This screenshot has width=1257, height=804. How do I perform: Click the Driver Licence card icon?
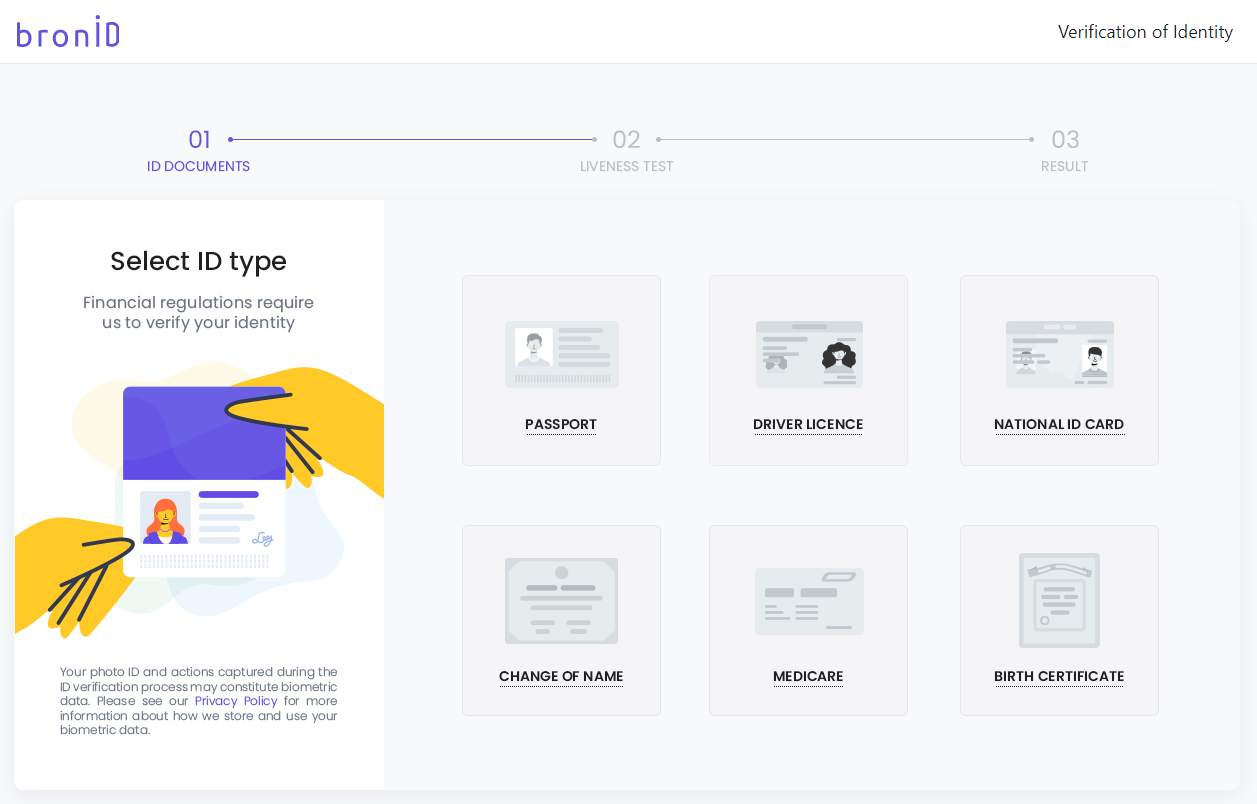tap(808, 354)
